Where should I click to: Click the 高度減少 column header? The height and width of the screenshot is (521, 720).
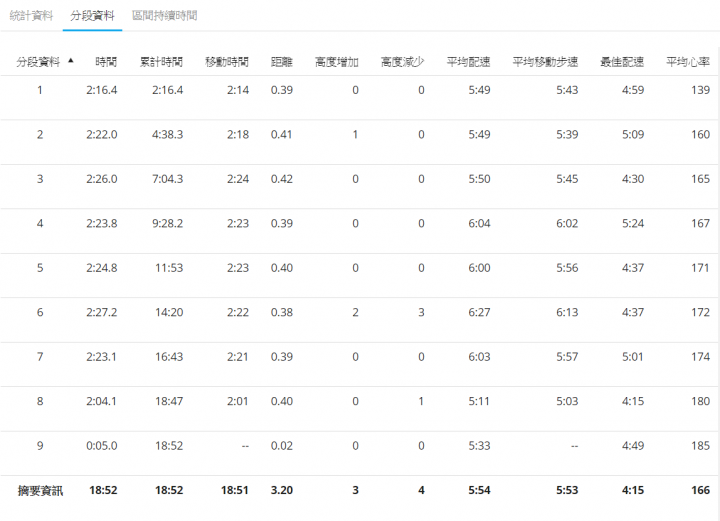pyautogui.click(x=402, y=62)
